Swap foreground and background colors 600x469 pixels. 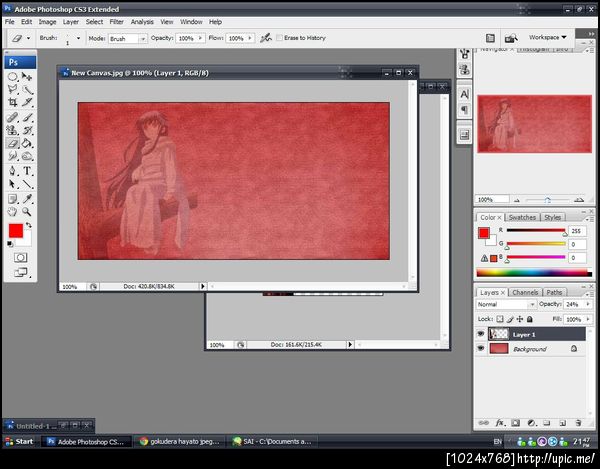click(x=29, y=225)
